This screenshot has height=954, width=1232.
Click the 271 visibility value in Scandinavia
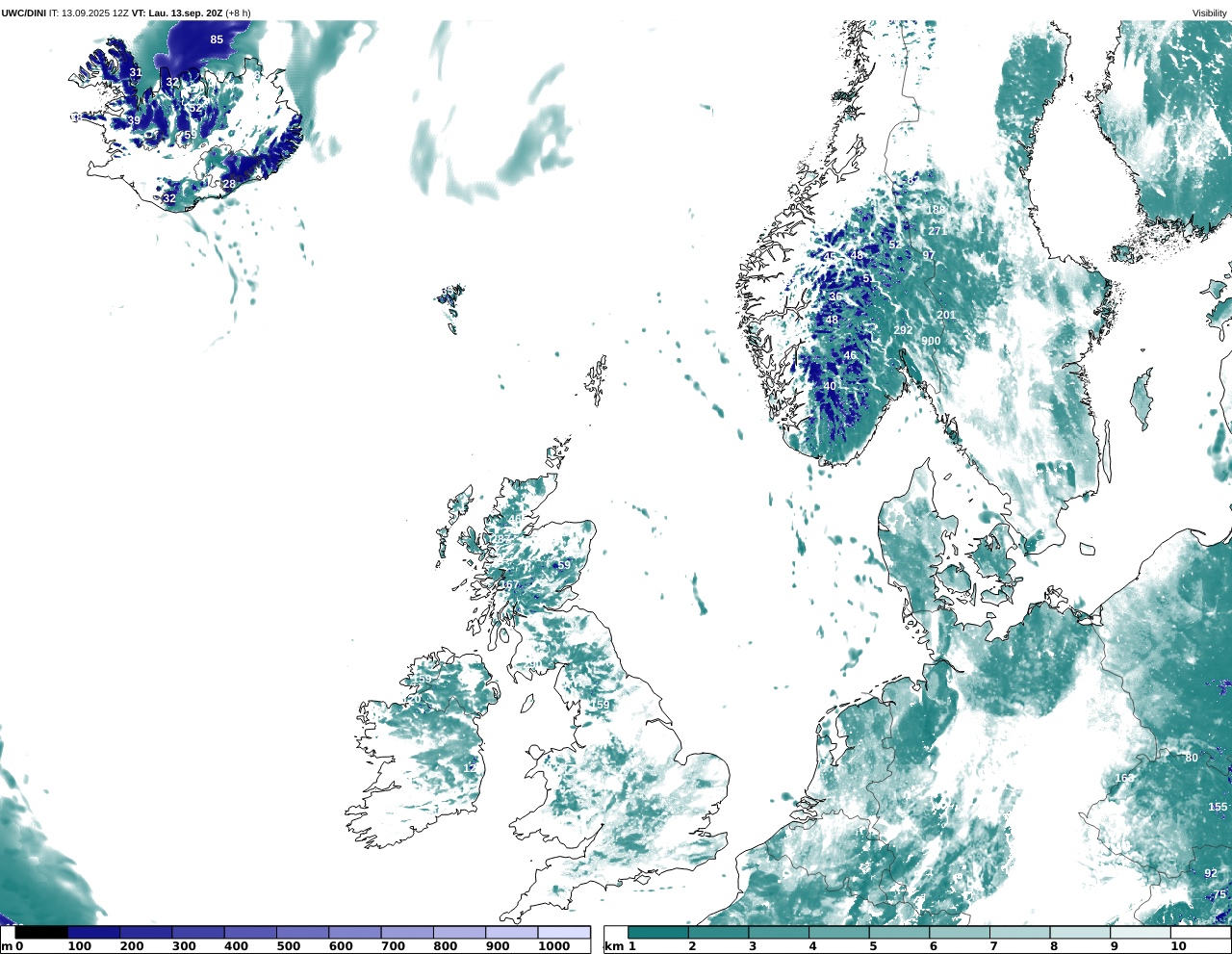(x=937, y=231)
